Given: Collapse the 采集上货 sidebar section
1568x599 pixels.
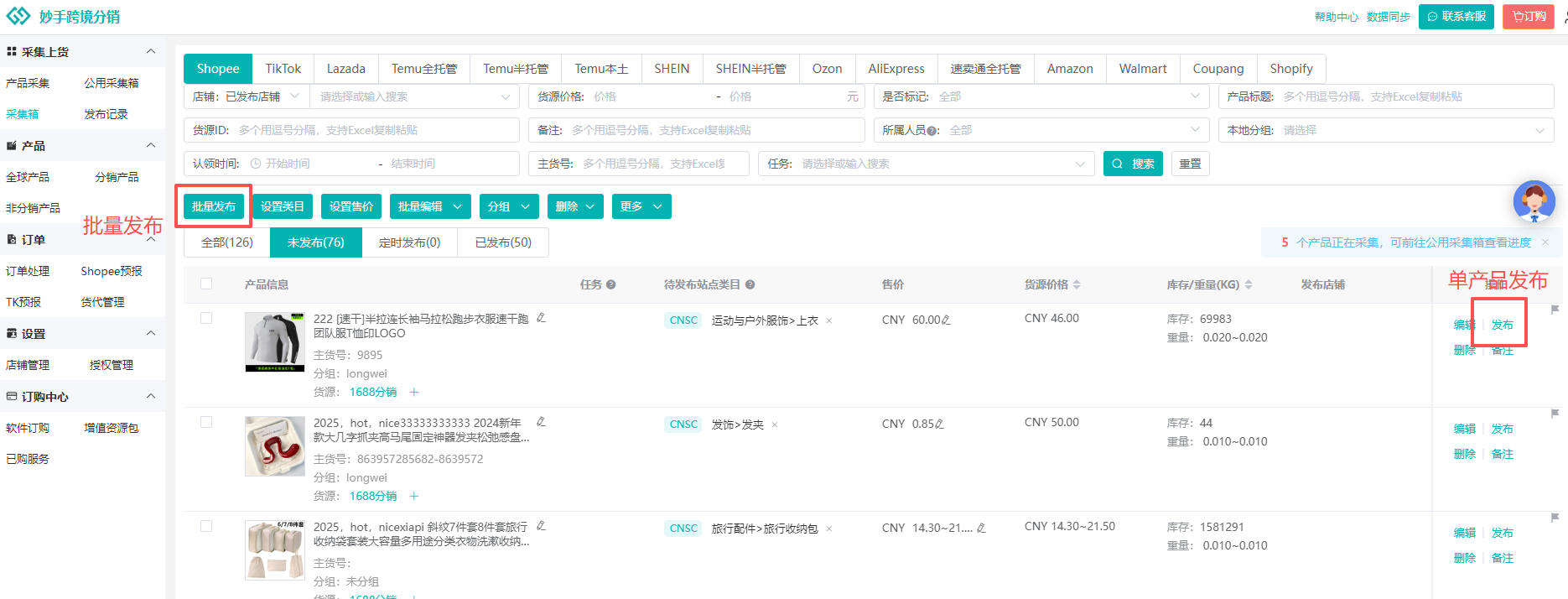Looking at the screenshot, I should (151, 52).
